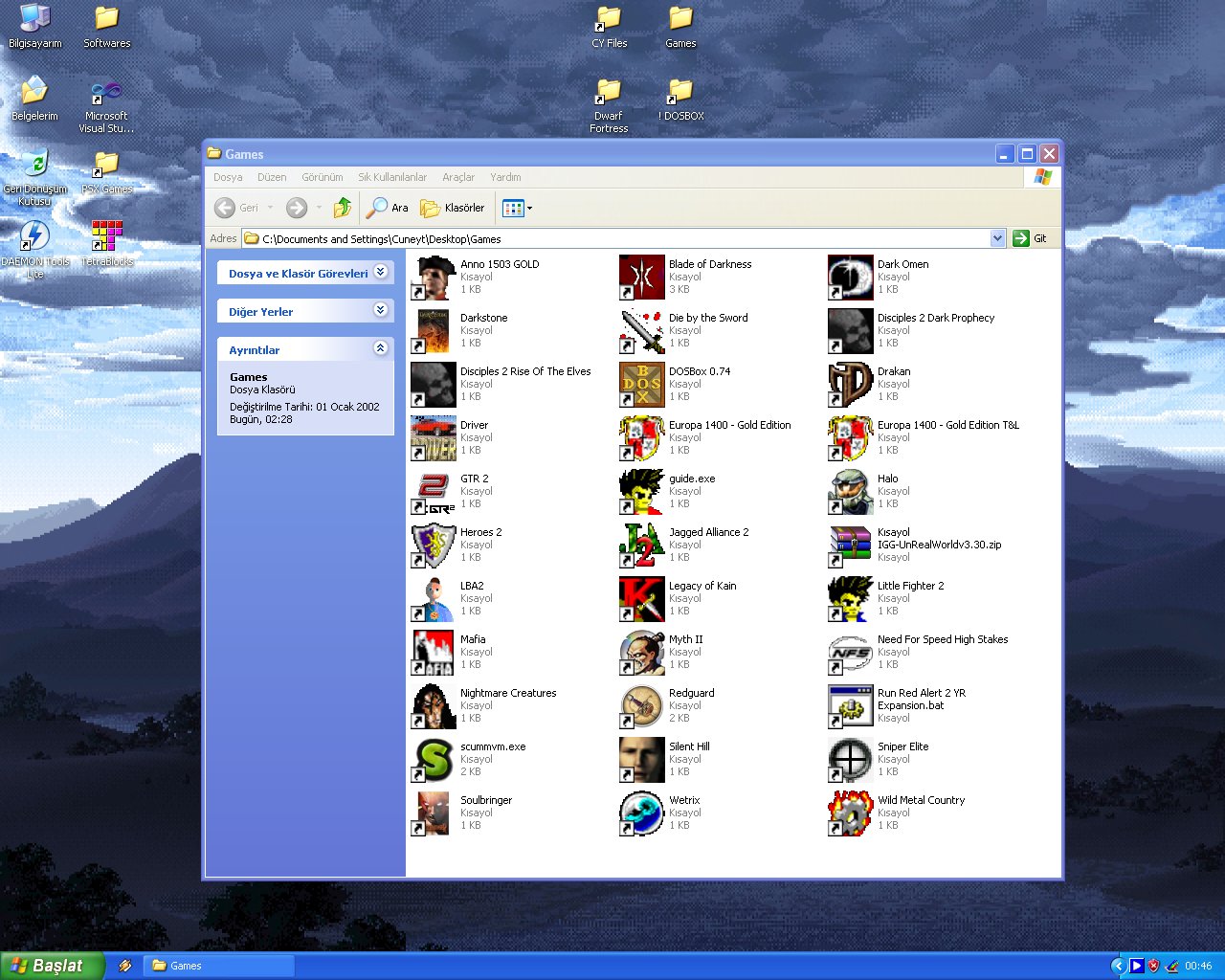Image resolution: width=1225 pixels, height=980 pixels.
Task: Click the Disciples 2 Dark Prophecy icon
Action: pyautogui.click(x=850, y=331)
